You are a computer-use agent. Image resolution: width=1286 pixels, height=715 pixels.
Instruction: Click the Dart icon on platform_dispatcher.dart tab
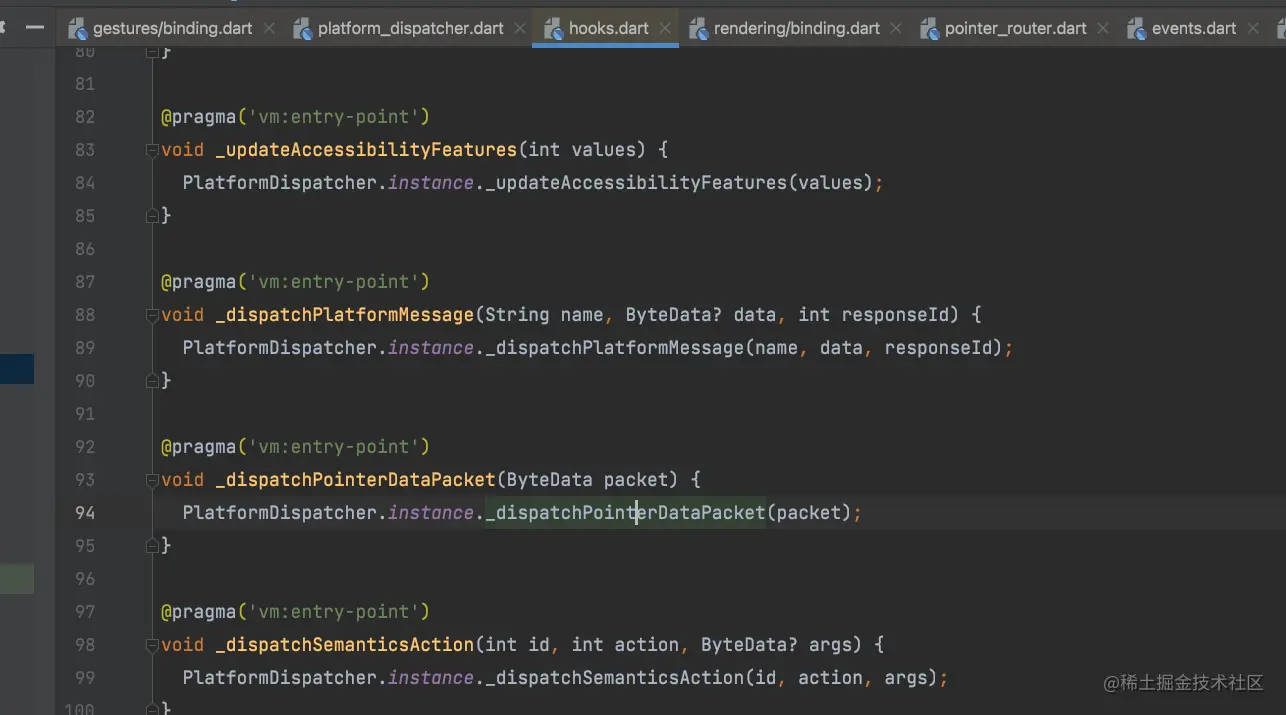click(x=302, y=28)
